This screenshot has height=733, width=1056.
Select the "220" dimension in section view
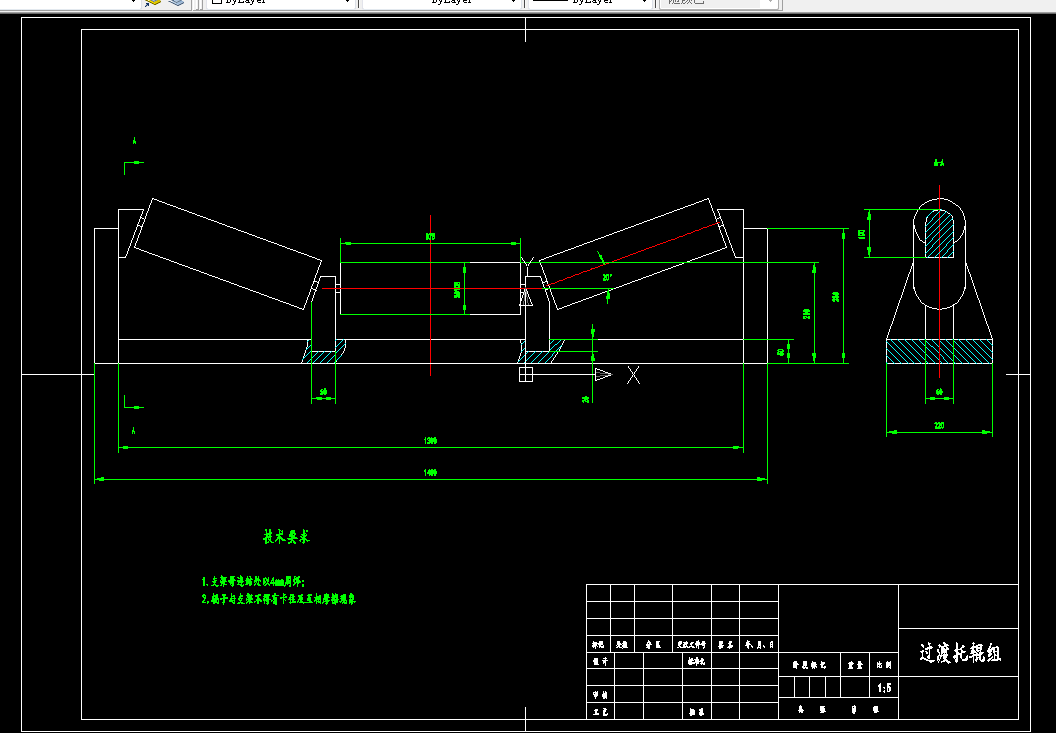point(939,426)
